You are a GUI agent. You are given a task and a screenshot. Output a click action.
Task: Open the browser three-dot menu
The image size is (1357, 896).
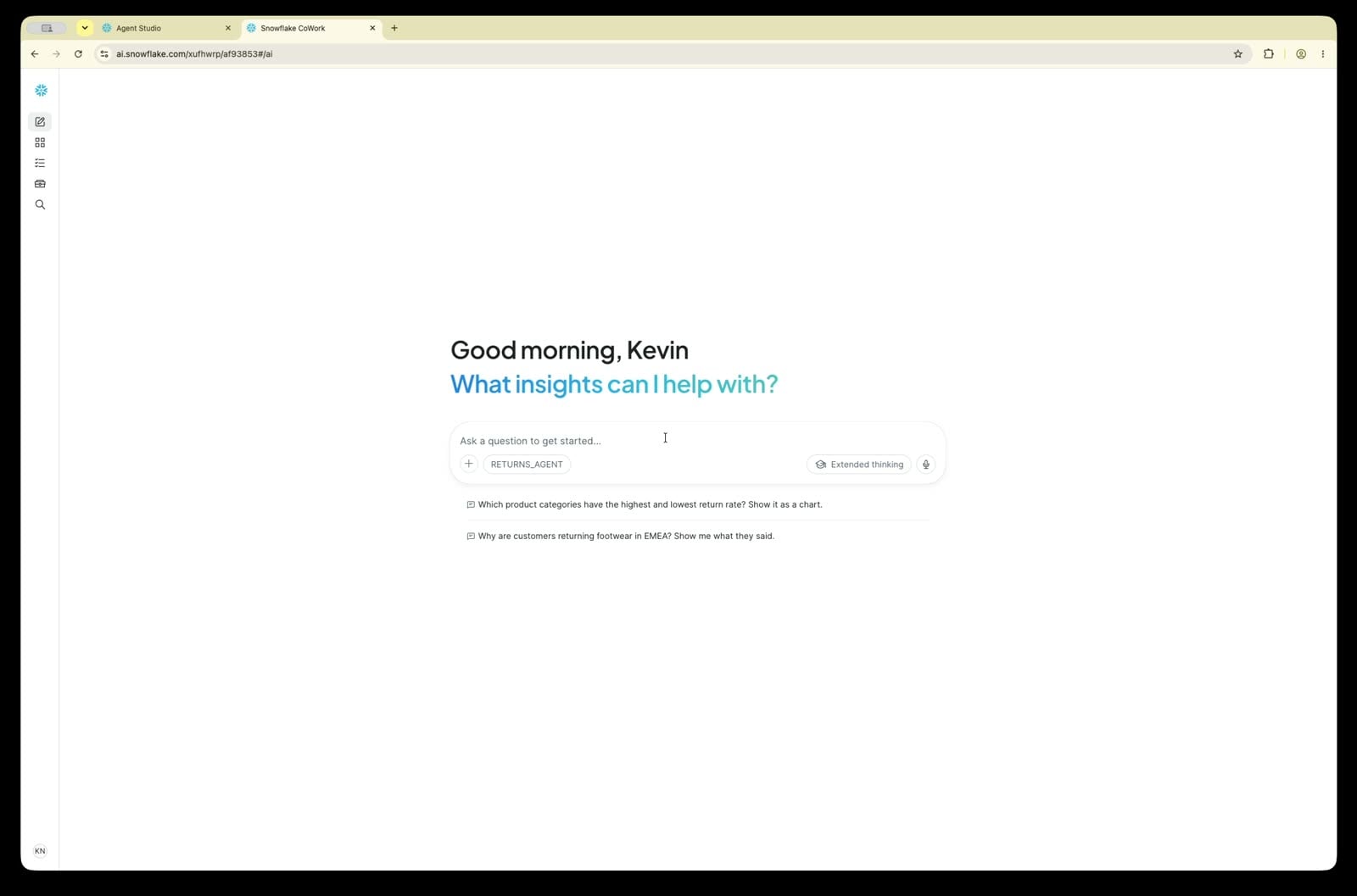[x=1323, y=53]
